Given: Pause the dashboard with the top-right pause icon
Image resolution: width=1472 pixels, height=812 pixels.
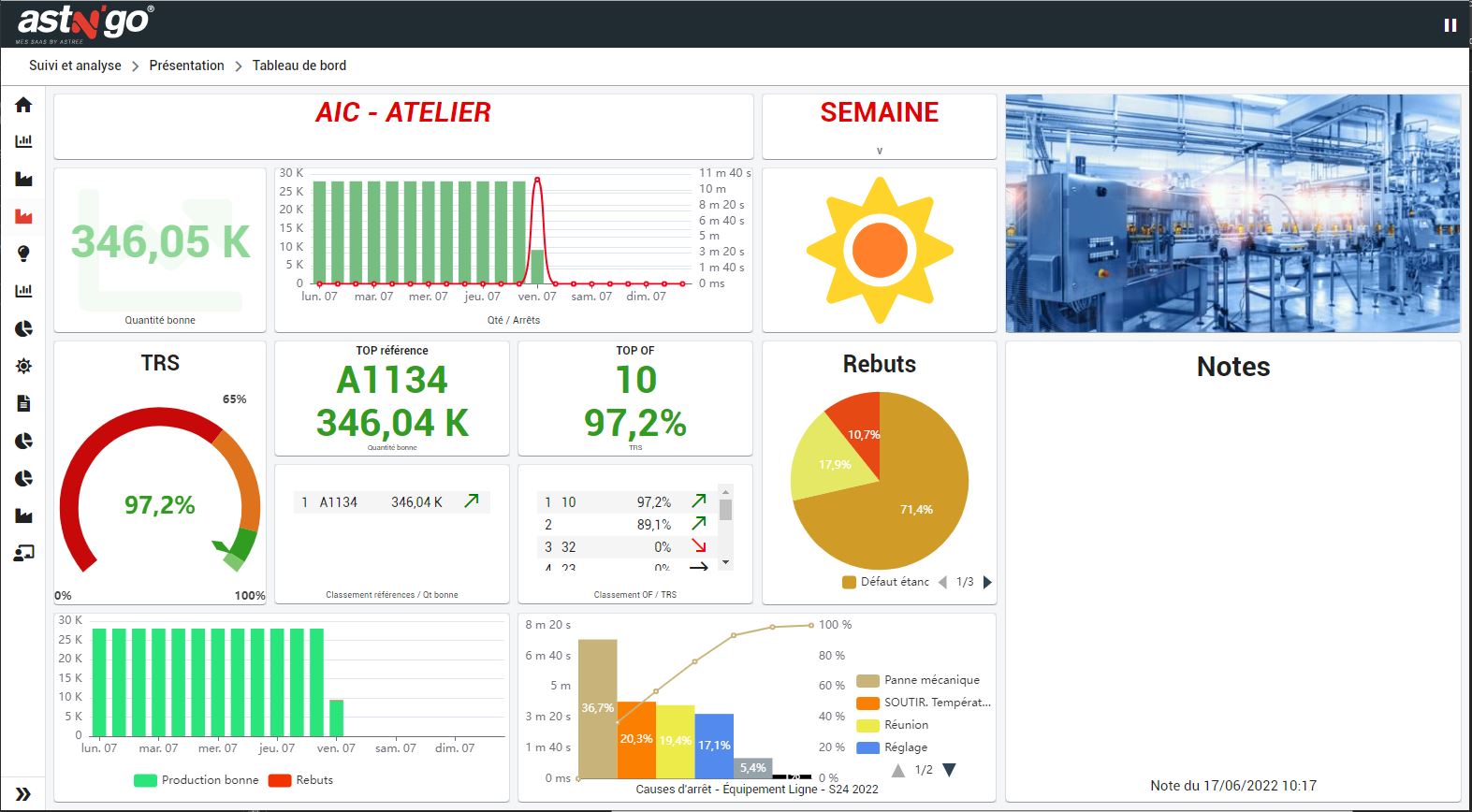Looking at the screenshot, I should [1450, 25].
